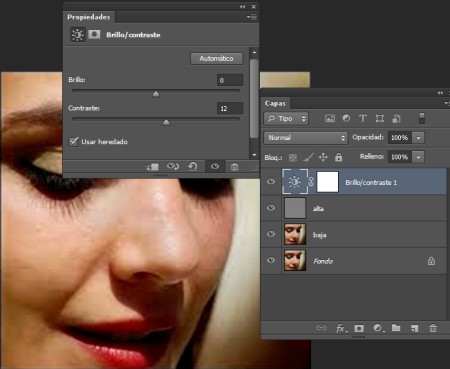The image size is (450, 369).
Task: Link layers icon at Capas bottom
Action: click(x=321, y=328)
